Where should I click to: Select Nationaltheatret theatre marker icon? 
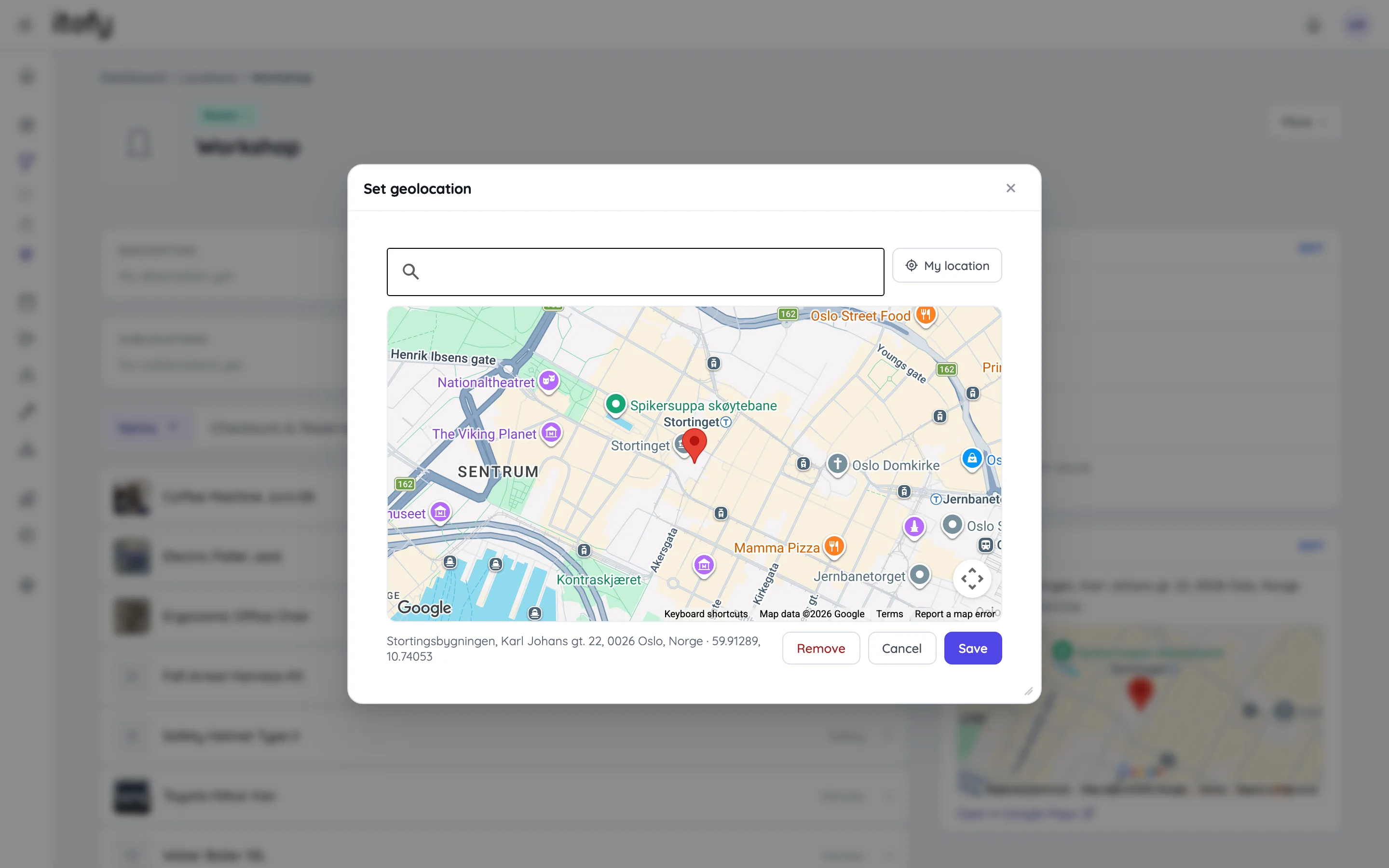[549, 381]
